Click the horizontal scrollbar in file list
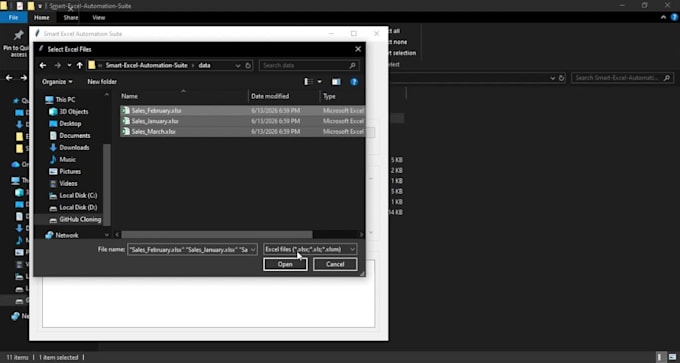 [x=216, y=235]
